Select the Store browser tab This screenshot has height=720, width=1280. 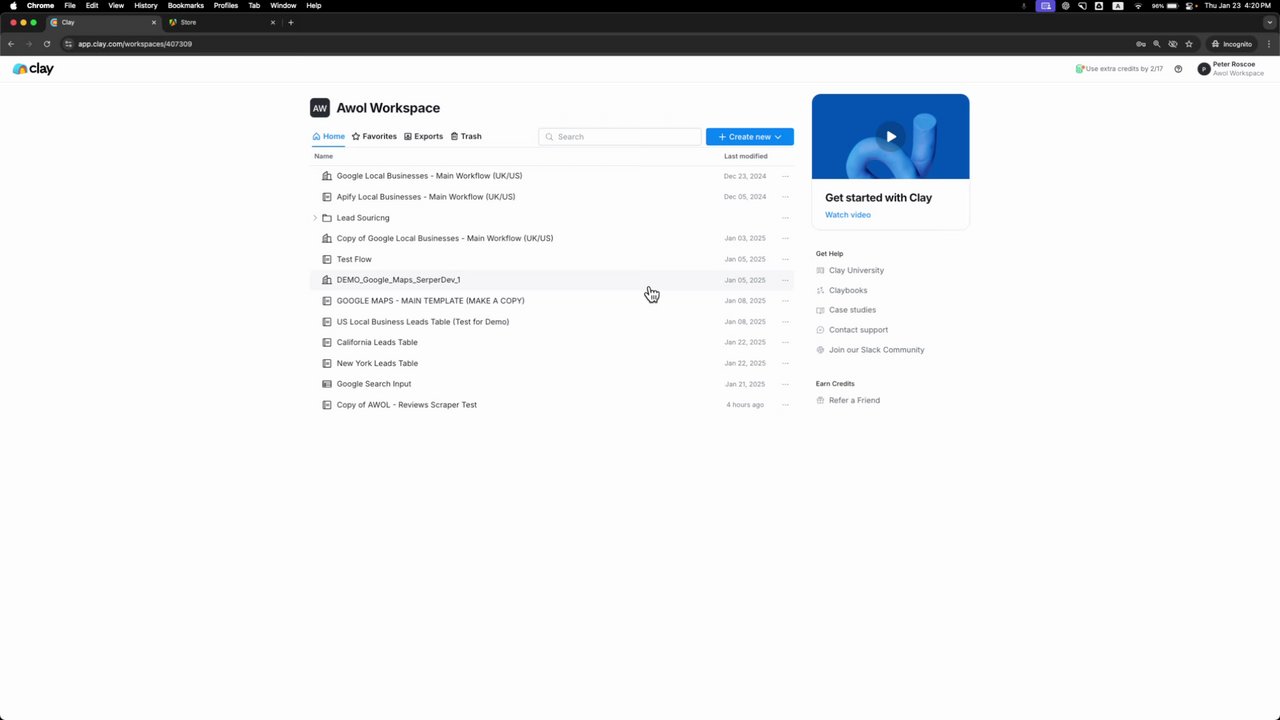click(x=222, y=22)
